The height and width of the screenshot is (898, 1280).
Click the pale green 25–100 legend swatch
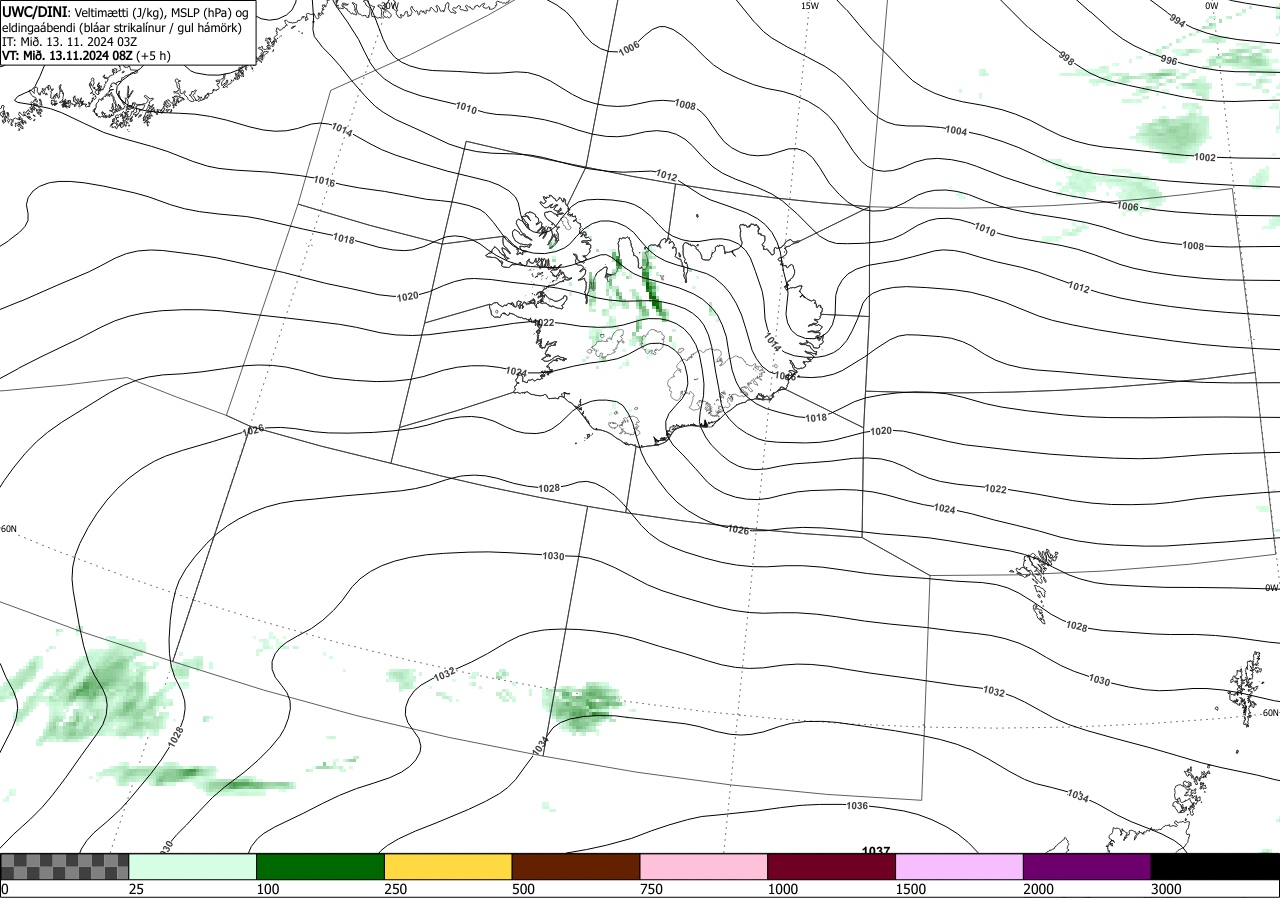192,866
